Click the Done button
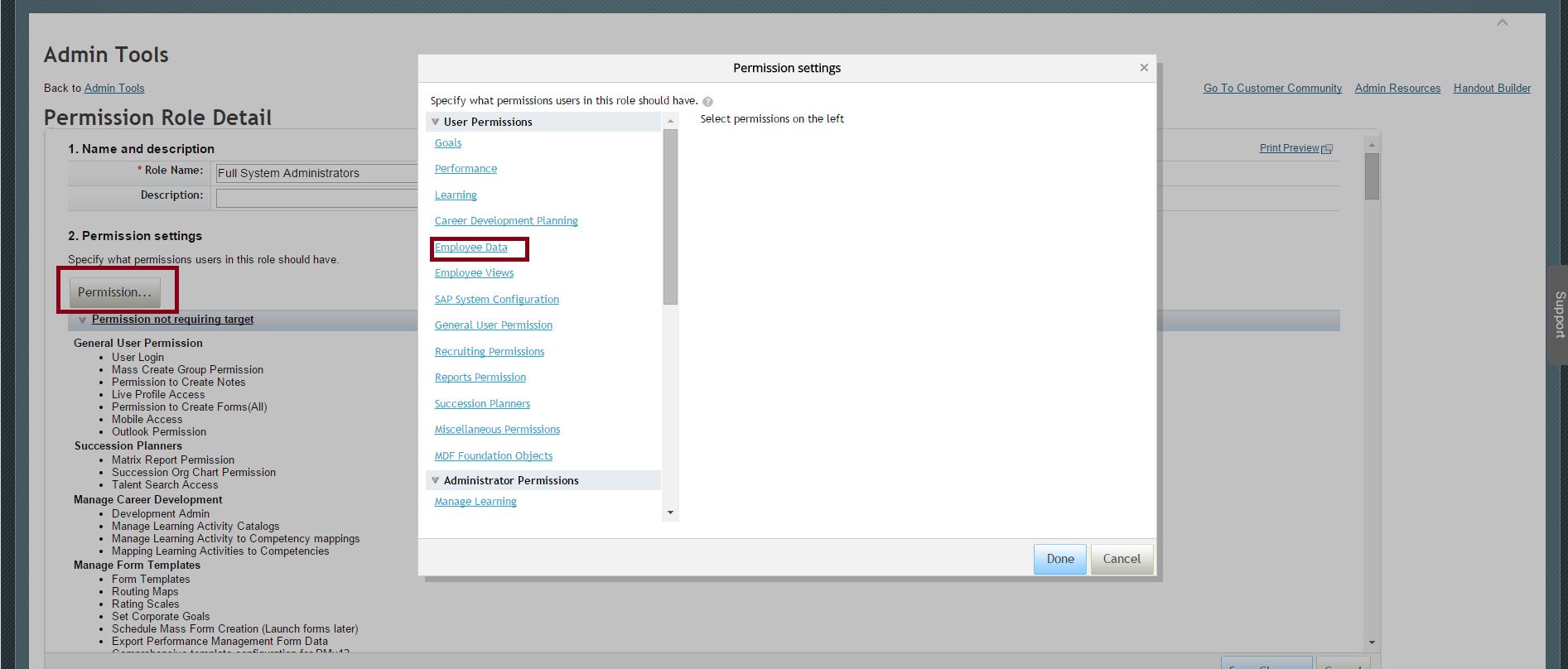The image size is (1568, 669). pos(1060,559)
